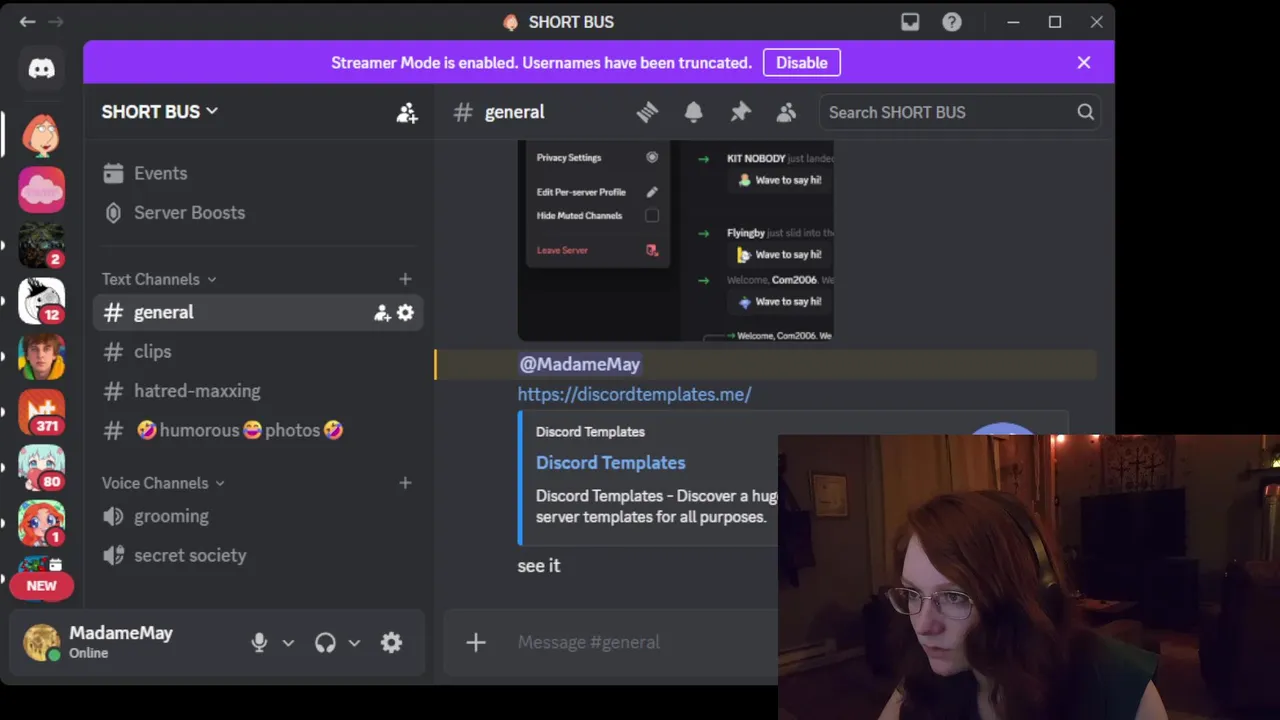Open microphone input options chevron
Image resolution: width=1280 pixels, height=720 pixels.
(288, 643)
